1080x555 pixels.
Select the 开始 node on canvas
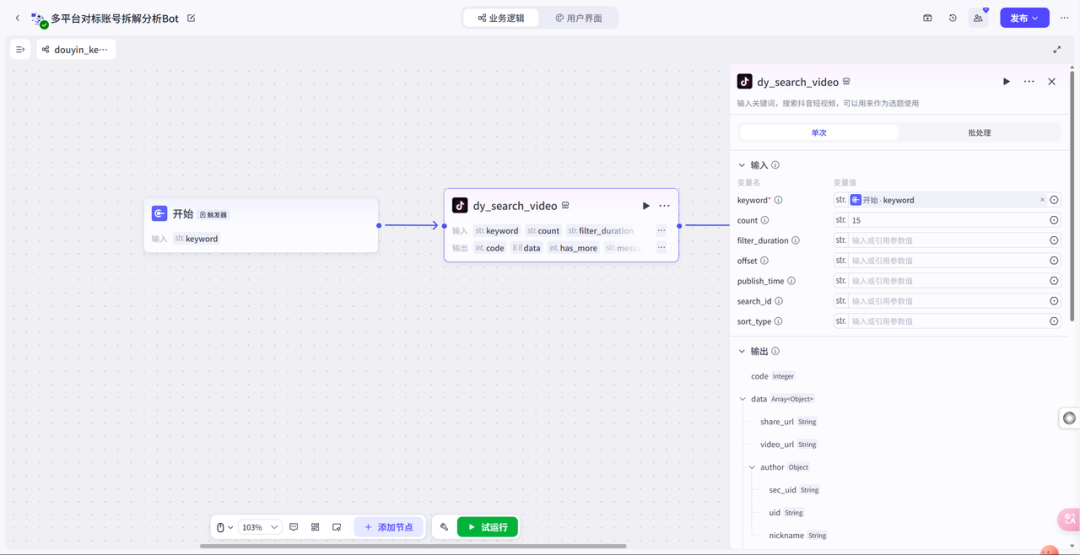click(x=260, y=225)
